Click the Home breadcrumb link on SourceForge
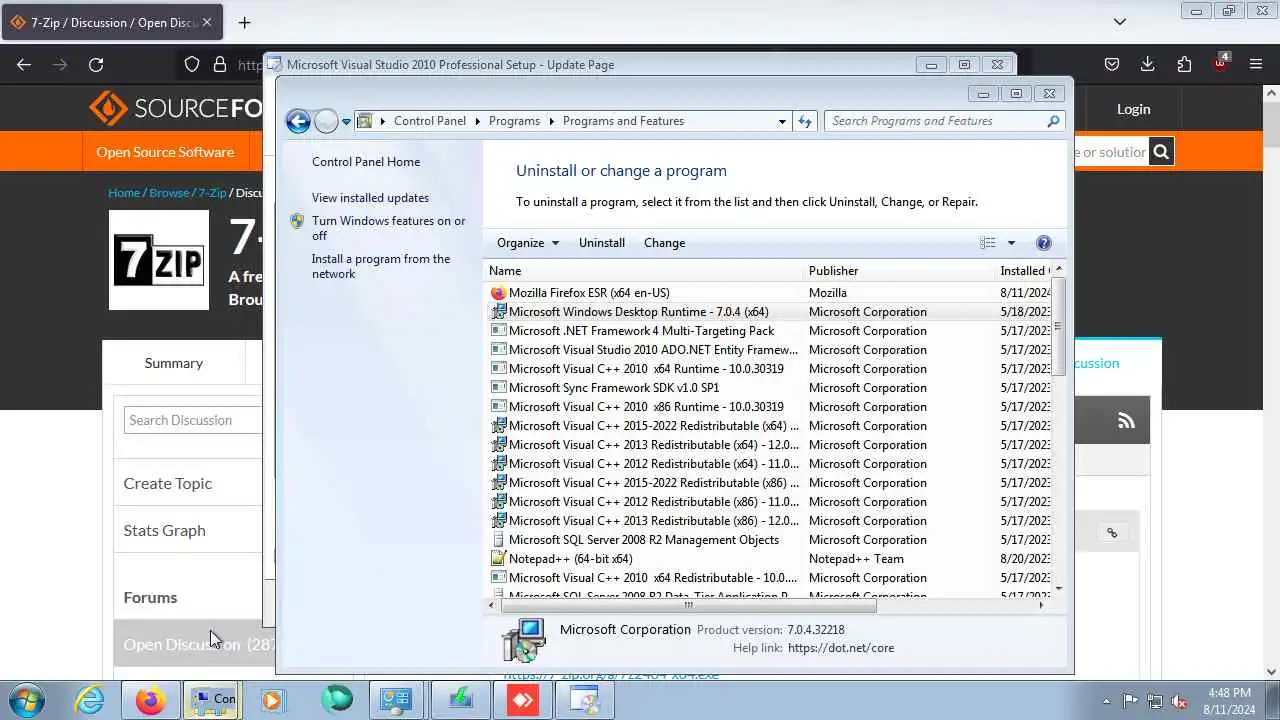 click(124, 193)
